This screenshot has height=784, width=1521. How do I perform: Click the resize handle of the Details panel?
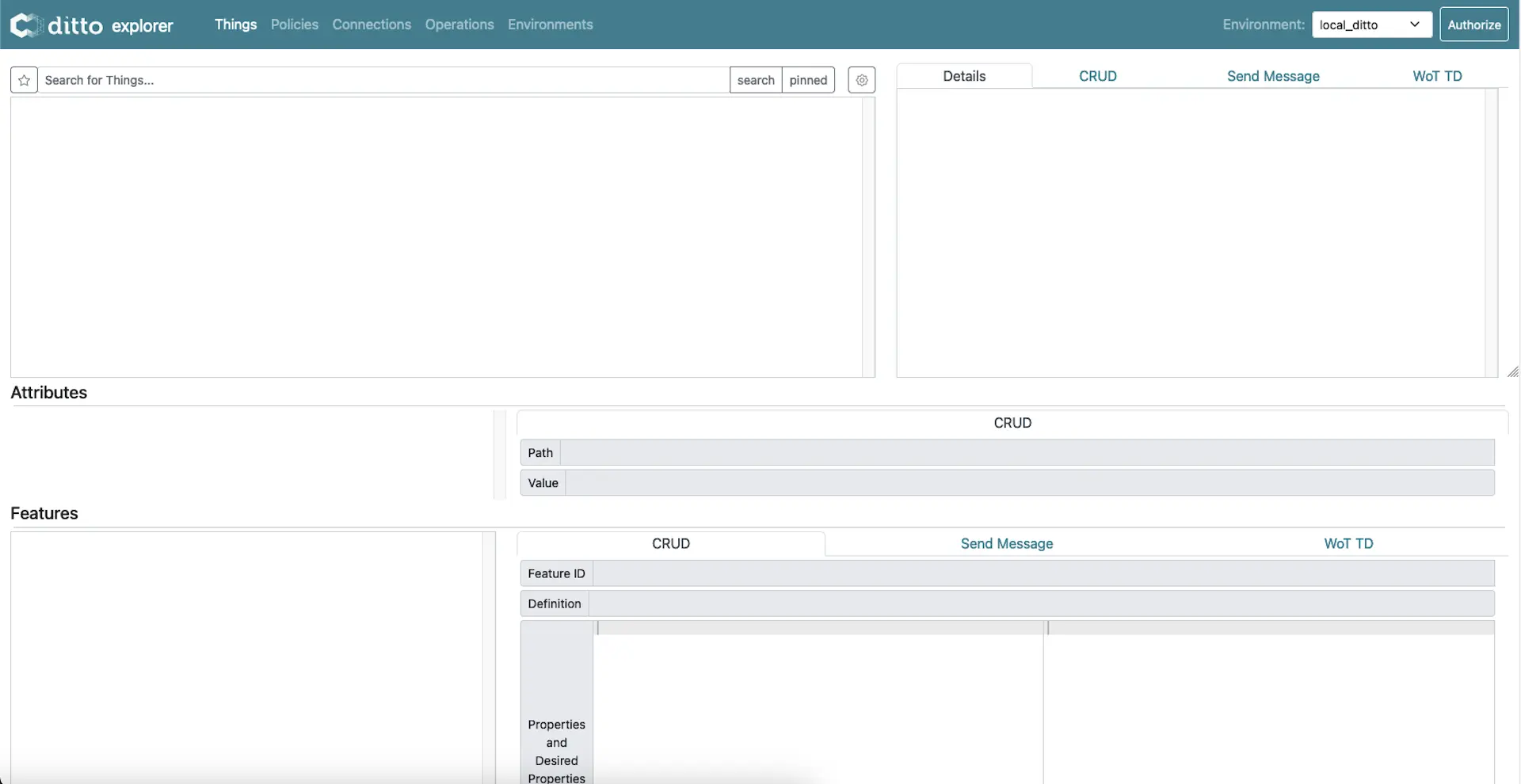[x=1512, y=371]
